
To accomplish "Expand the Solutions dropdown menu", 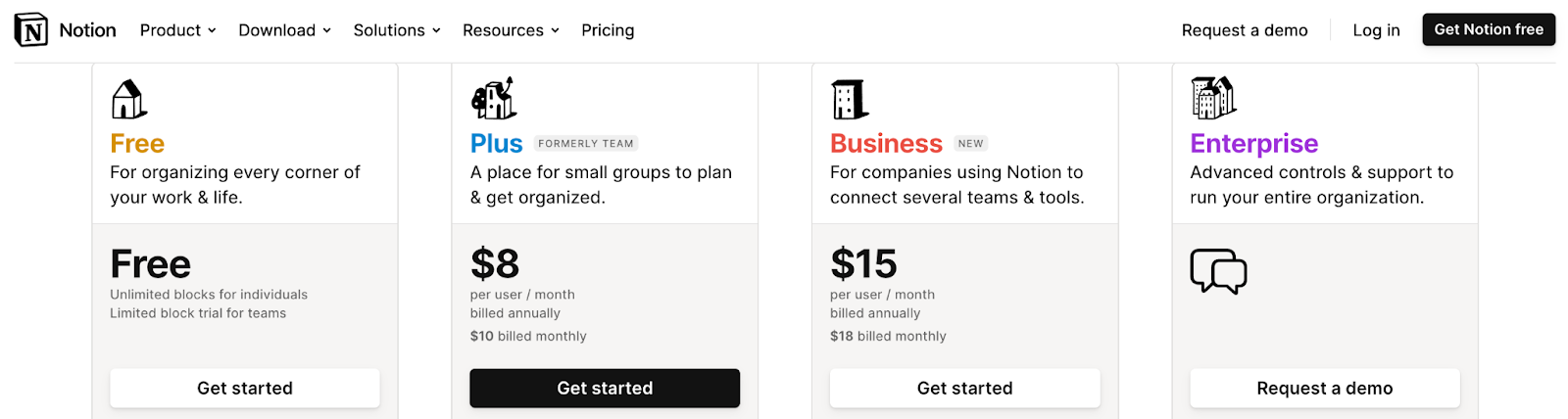I will click(x=397, y=30).
